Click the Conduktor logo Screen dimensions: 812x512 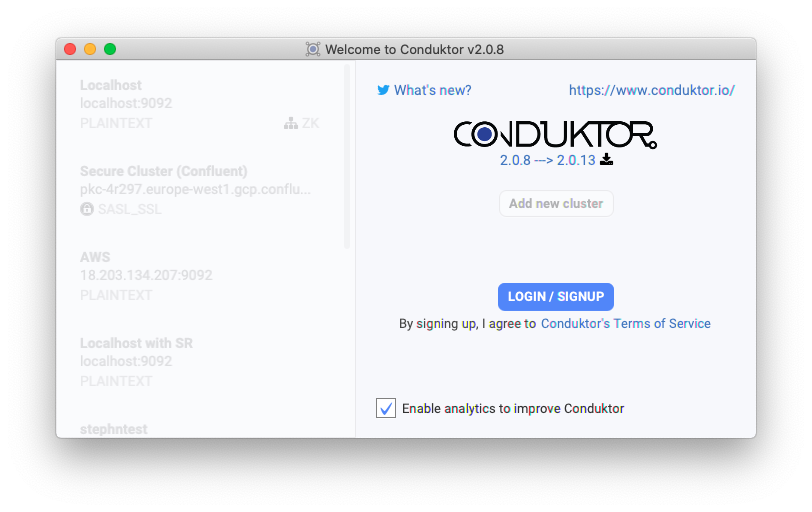pyautogui.click(x=555, y=135)
